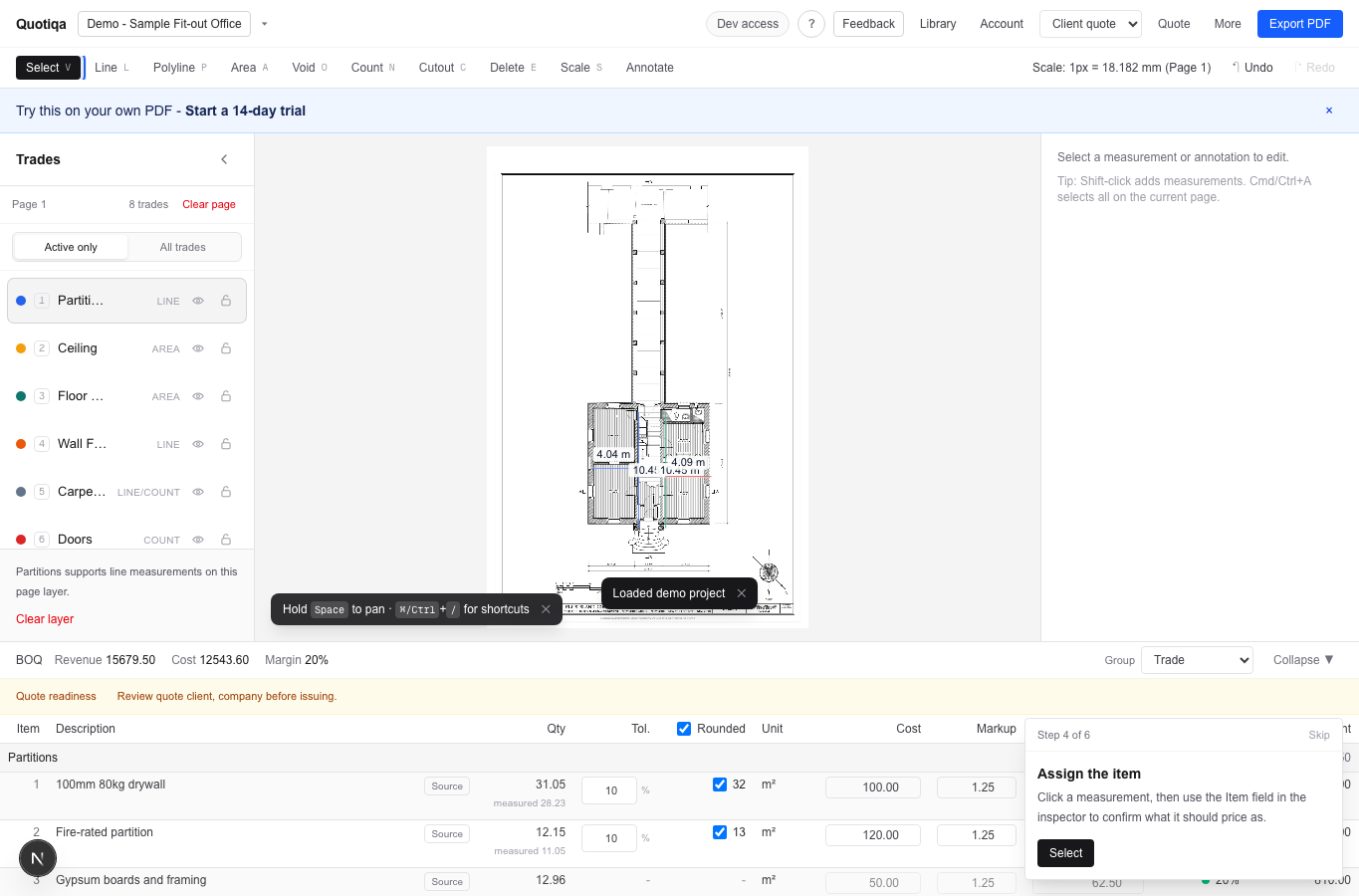Open the Client quote dropdown
Image resolution: width=1359 pixels, height=896 pixels.
[x=1090, y=24]
